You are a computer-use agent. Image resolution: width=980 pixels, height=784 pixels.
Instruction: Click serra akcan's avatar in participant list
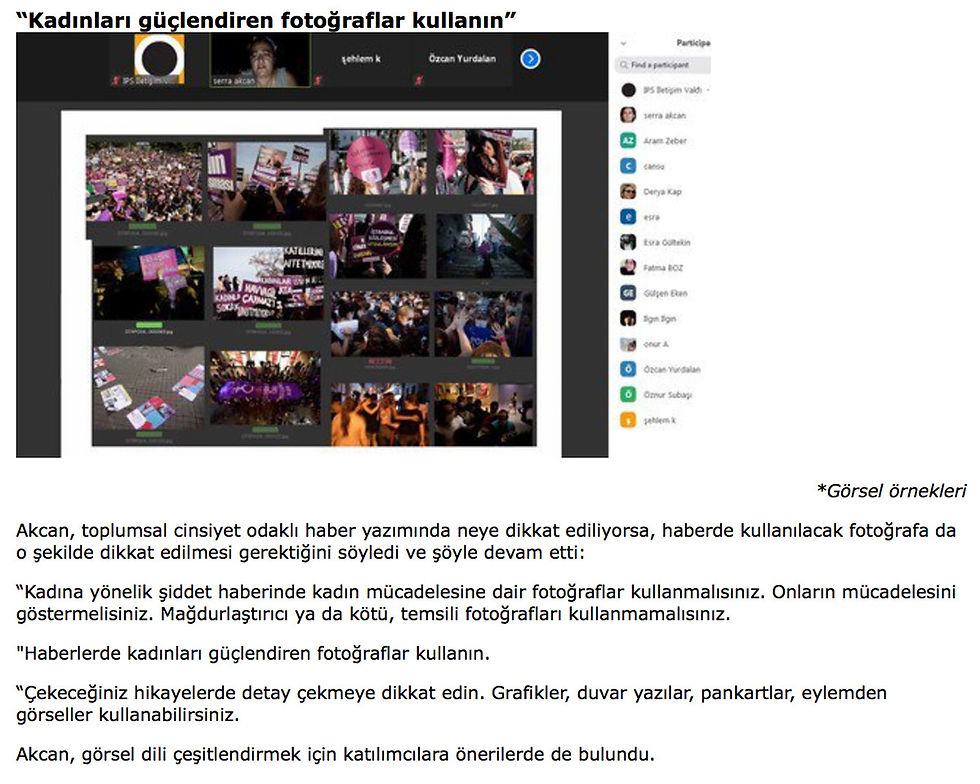[x=628, y=115]
